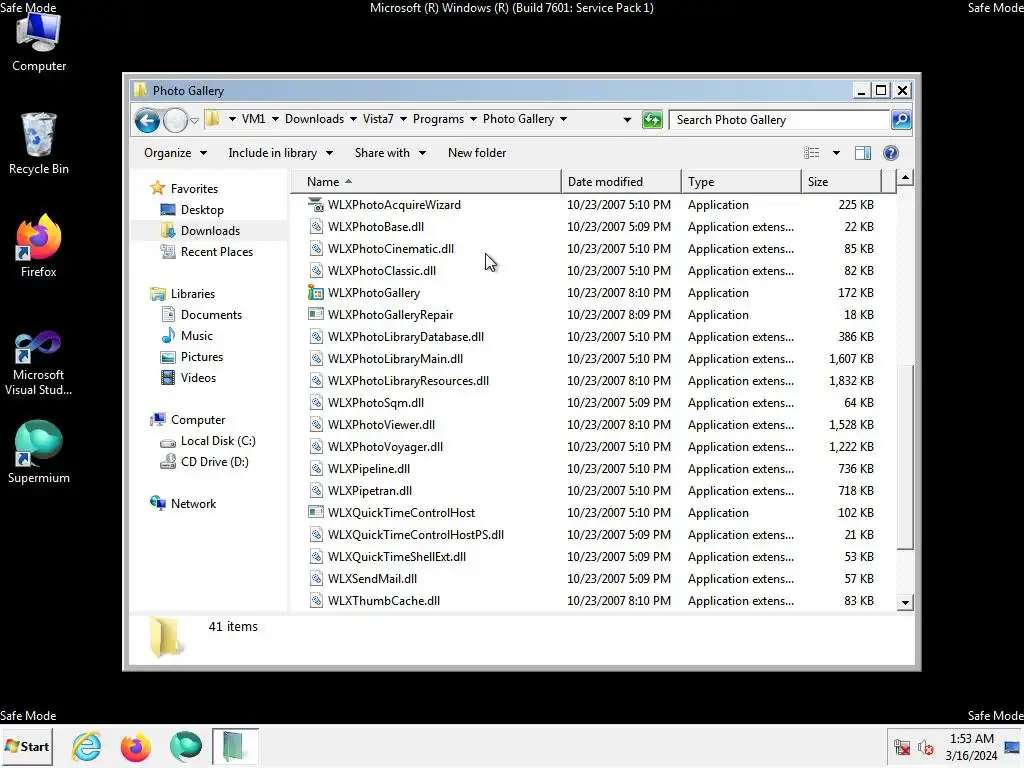1024x768 pixels.
Task: Select Firefox desktop shortcut
Action: (x=39, y=247)
